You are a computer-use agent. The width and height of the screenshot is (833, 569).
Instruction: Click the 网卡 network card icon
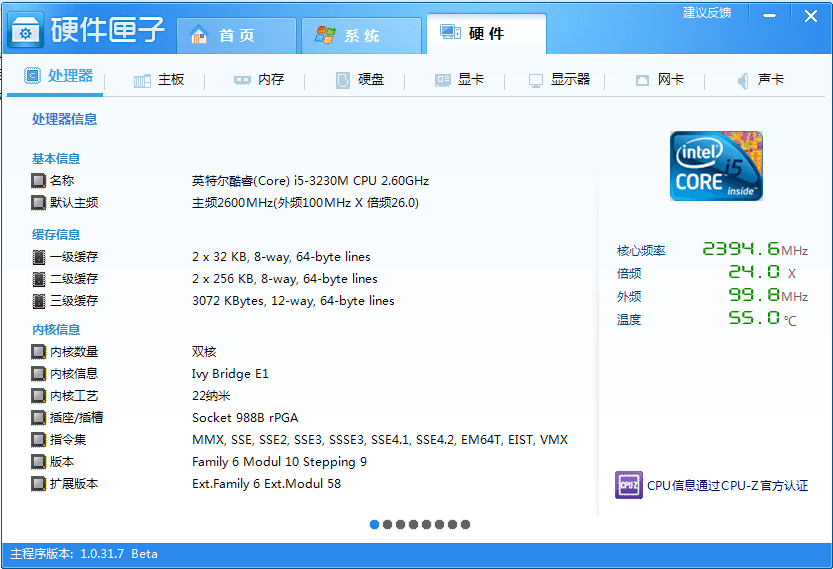pos(642,80)
